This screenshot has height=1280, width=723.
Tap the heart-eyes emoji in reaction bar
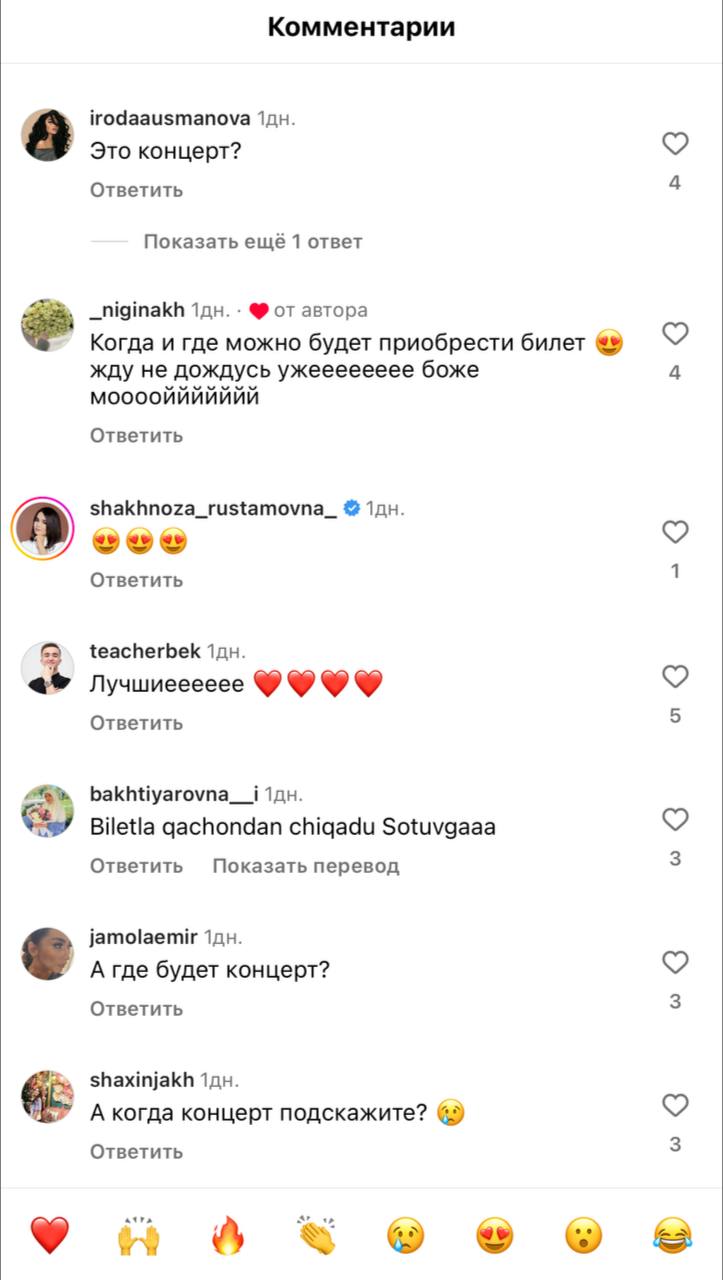(x=495, y=1236)
